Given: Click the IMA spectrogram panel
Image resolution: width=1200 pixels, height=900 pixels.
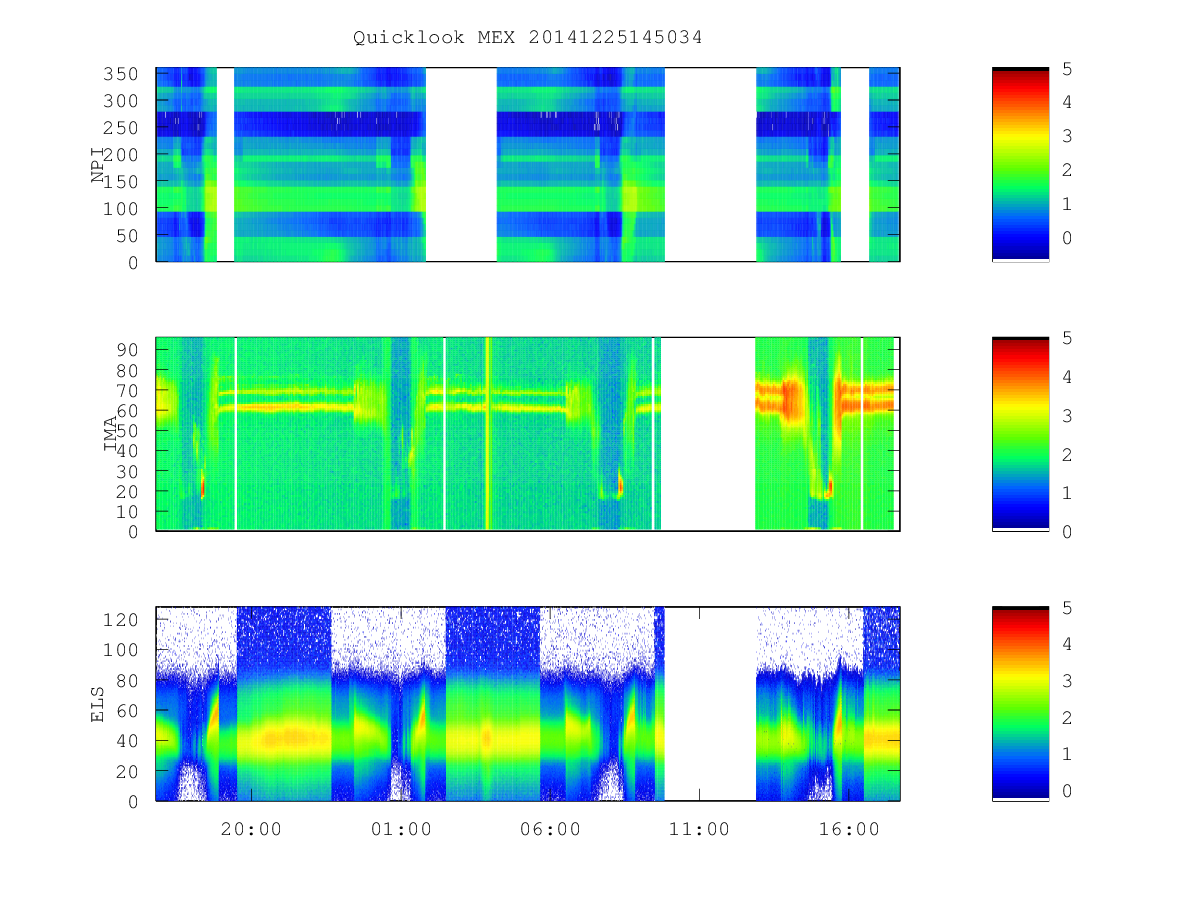Looking at the screenshot, I should tap(528, 434).
